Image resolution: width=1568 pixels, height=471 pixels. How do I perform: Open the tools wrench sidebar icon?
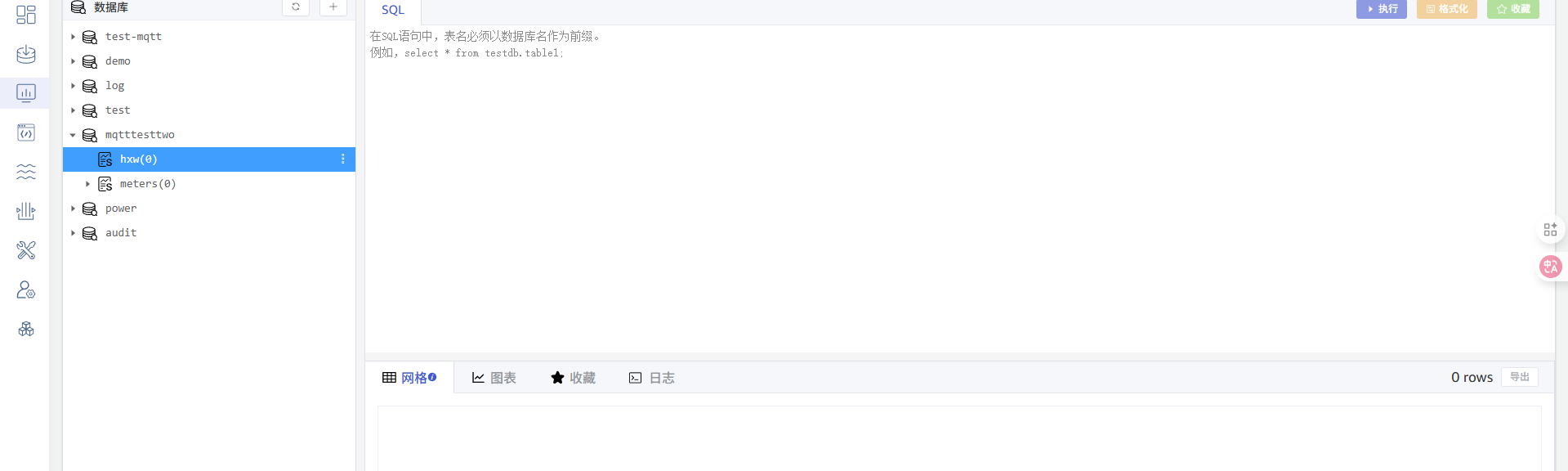tap(26, 250)
